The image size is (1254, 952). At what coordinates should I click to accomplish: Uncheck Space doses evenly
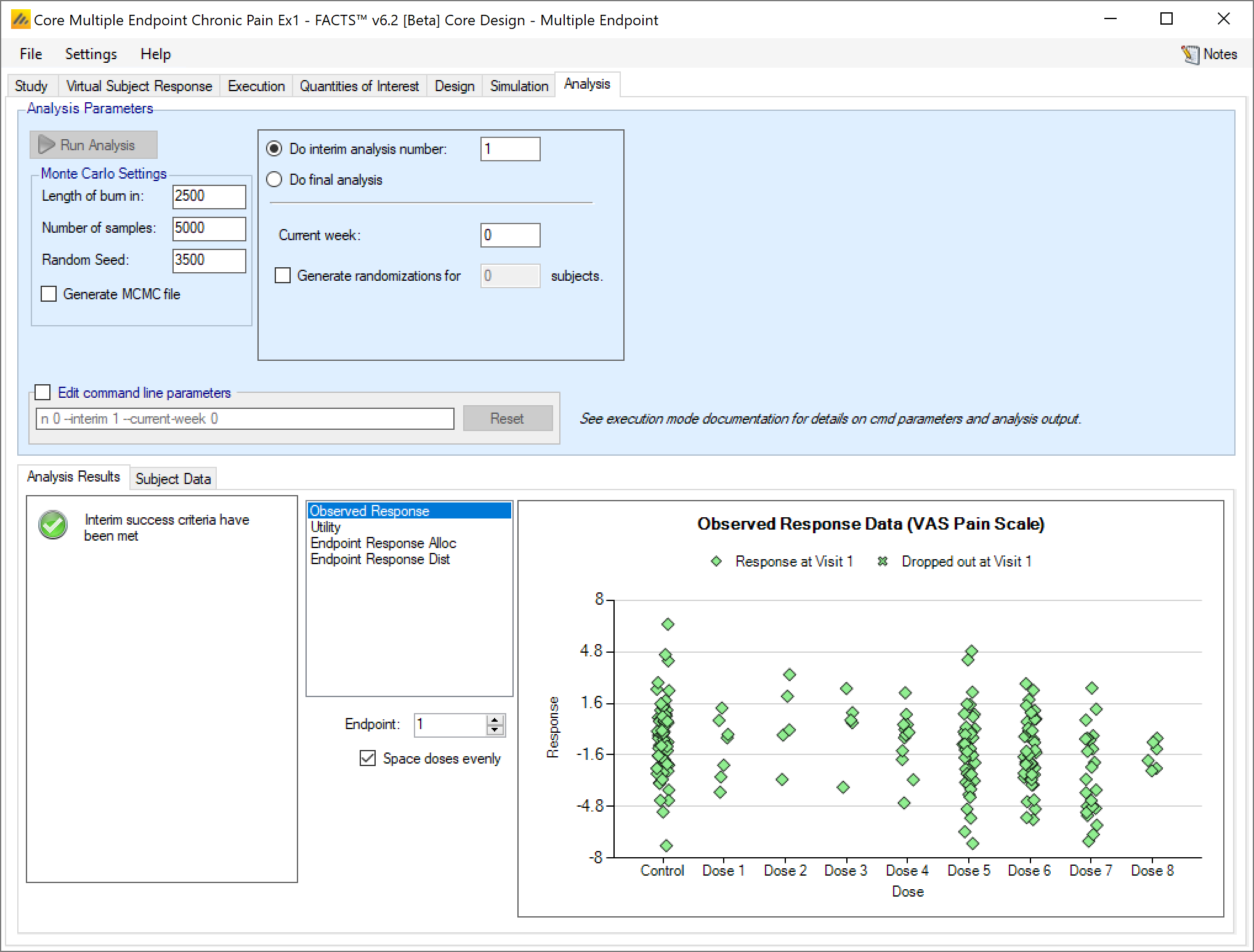368,758
